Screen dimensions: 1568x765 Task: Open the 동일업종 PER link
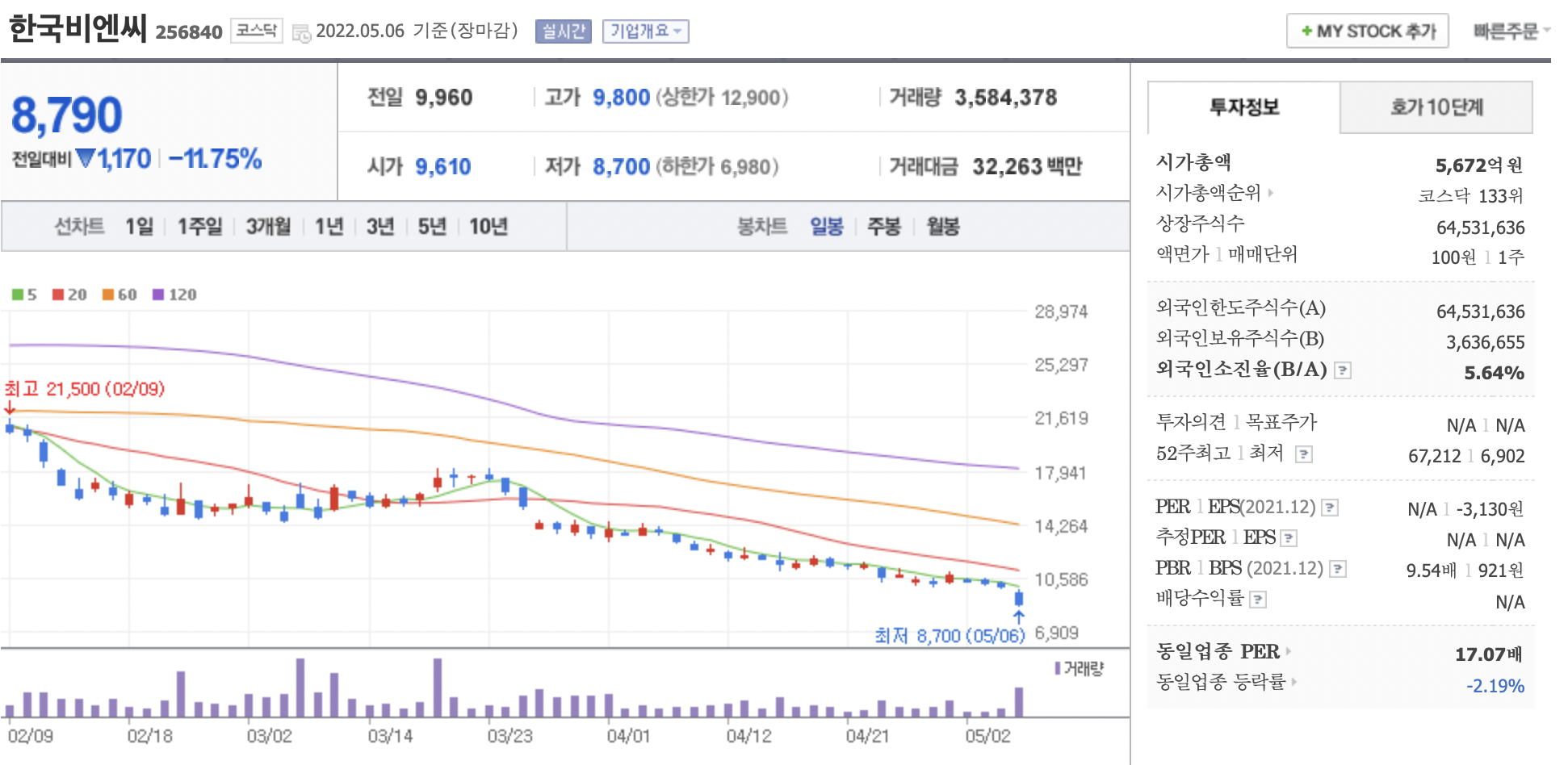(1218, 651)
